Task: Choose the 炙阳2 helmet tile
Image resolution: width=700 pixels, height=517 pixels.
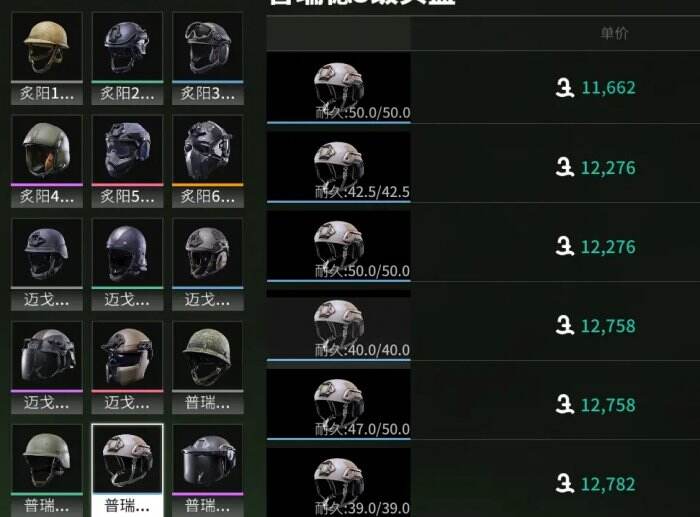Action: tap(127, 58)
